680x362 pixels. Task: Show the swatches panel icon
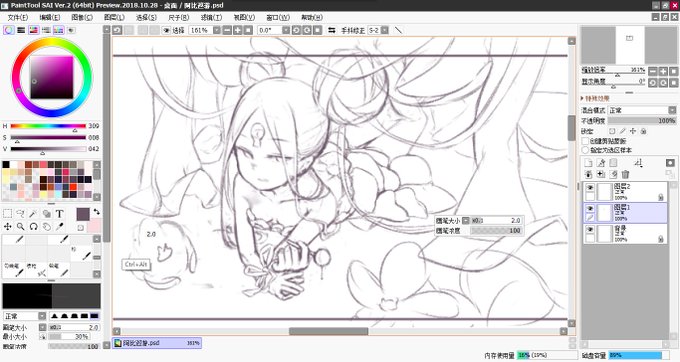click(58, 30)
